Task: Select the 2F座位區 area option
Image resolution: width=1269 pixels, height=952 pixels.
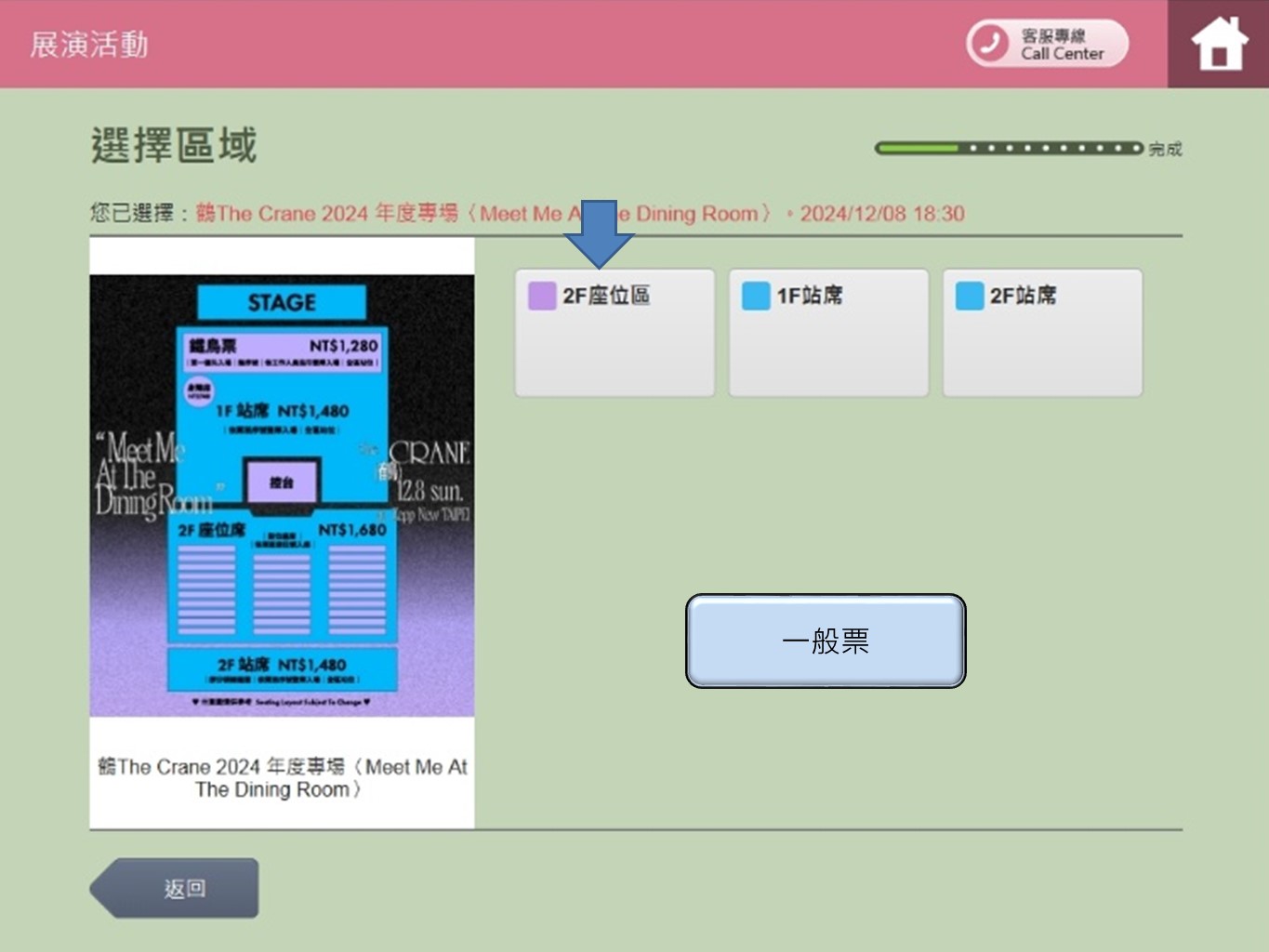Action: tap(615, 333)
